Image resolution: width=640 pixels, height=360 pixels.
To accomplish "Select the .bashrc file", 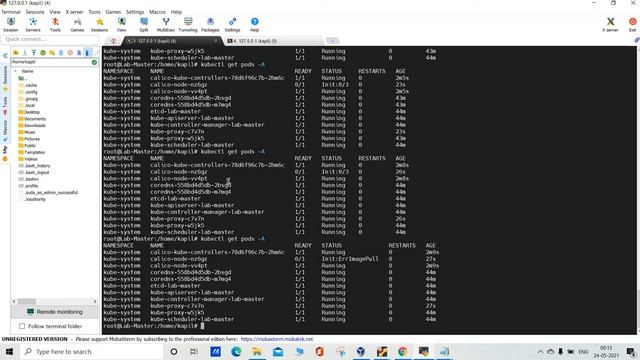I will (29, 179).
